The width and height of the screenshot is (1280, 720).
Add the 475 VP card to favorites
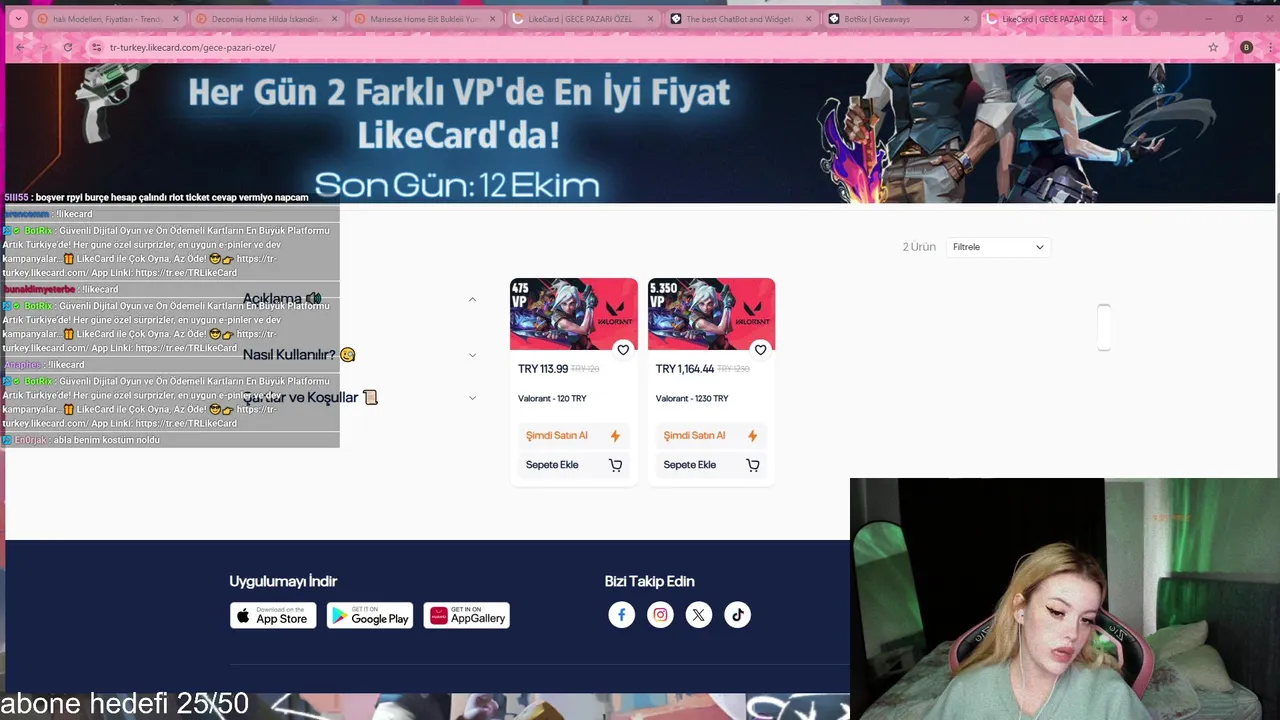[x=623, y=350]
